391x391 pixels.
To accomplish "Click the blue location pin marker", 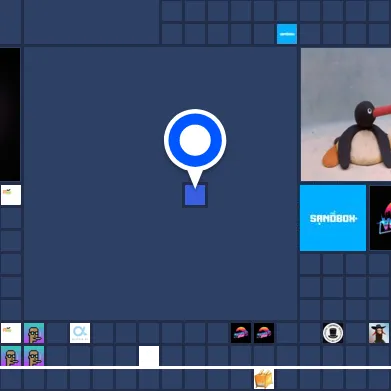I will click(195, 140).
